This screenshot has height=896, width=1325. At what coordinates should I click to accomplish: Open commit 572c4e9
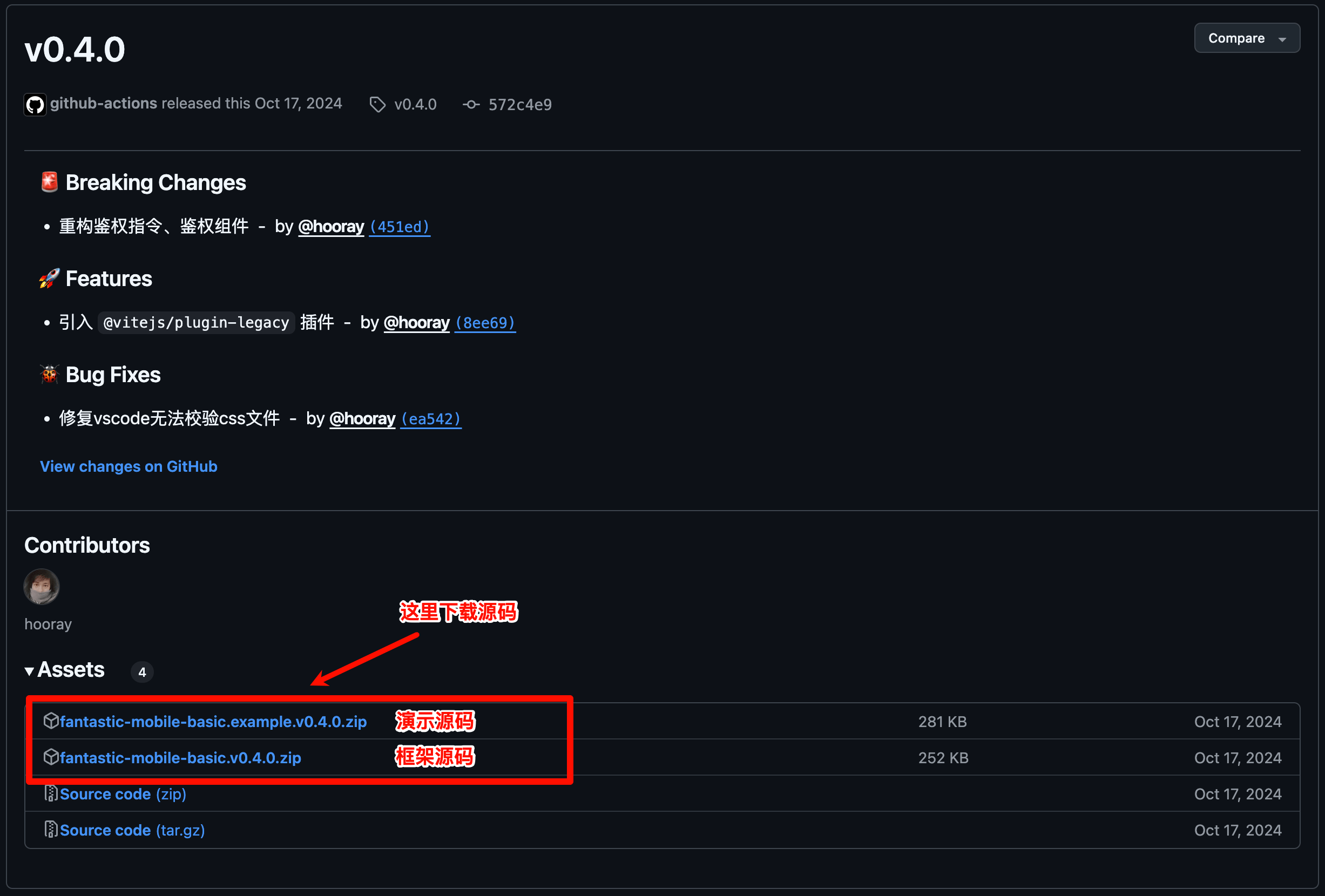click(520, 104)
